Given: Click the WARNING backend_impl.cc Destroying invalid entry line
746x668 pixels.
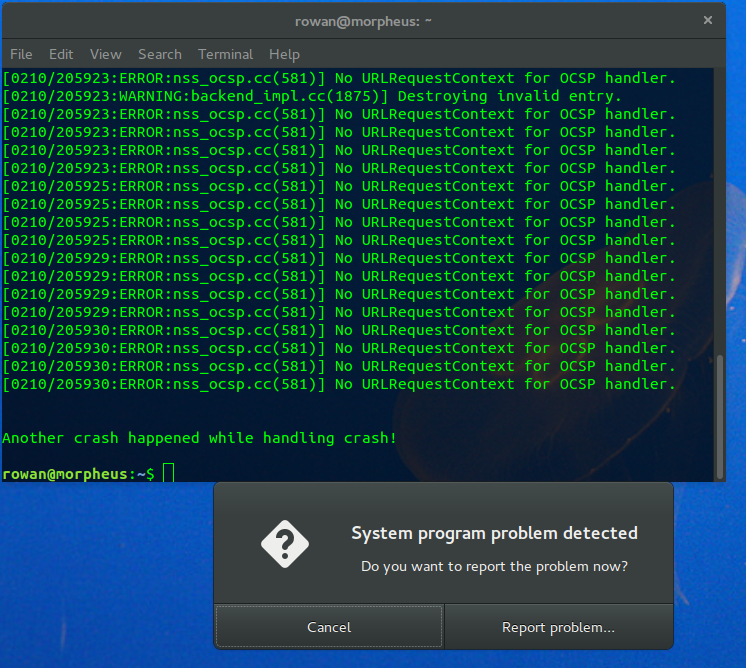Looking at the screenshot, I should point(312,96).
